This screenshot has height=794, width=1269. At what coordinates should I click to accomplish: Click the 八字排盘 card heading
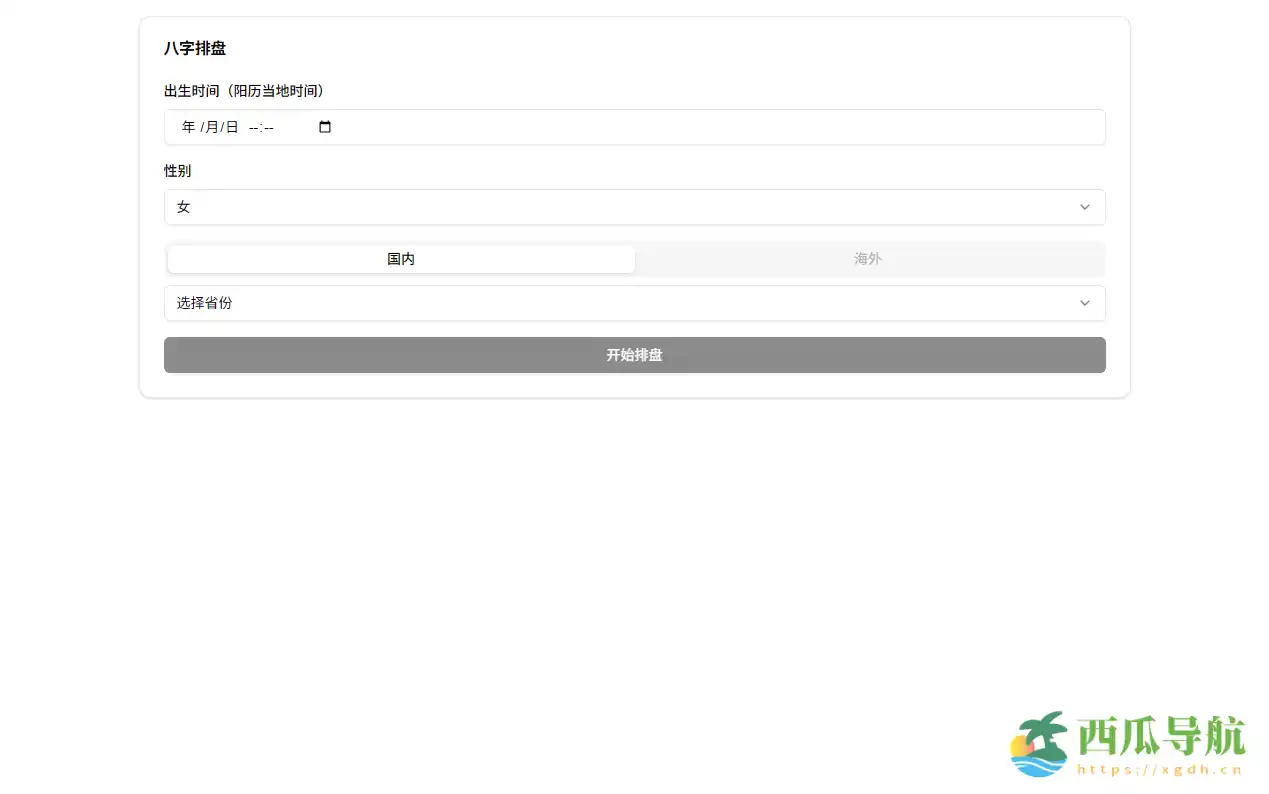[x=195, y=48]
